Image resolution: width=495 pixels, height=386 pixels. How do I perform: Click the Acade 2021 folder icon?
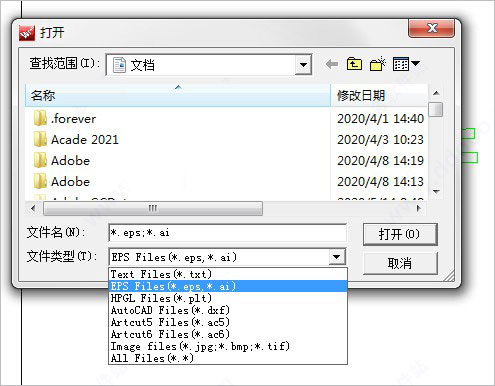40,139
